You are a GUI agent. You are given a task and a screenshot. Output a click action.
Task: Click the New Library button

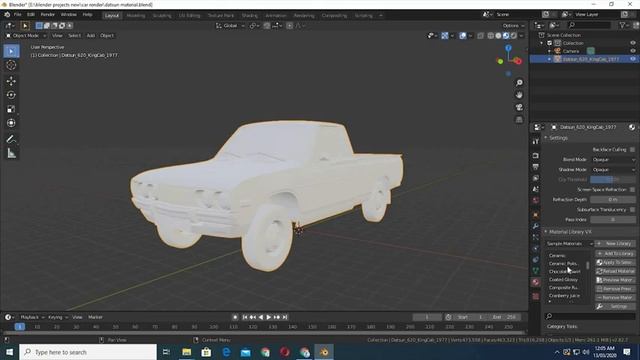point(615,243)
